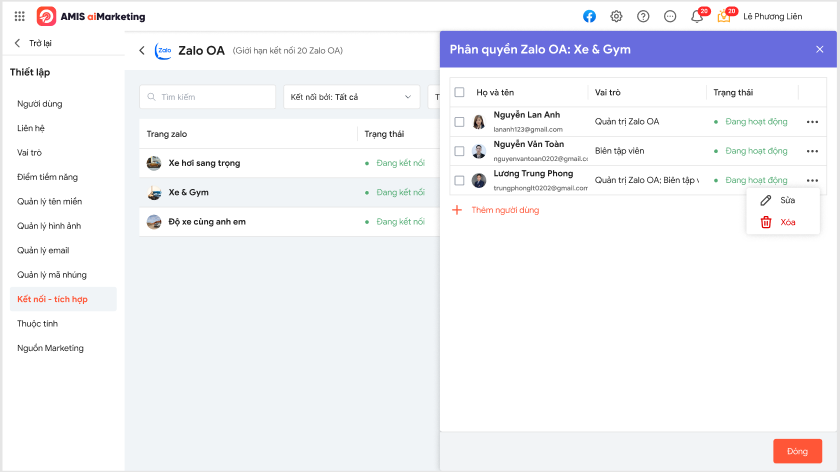Click the Vai trò column header in panel
Viewport: 840px width, 472px height.
click(x=608, y=92)
